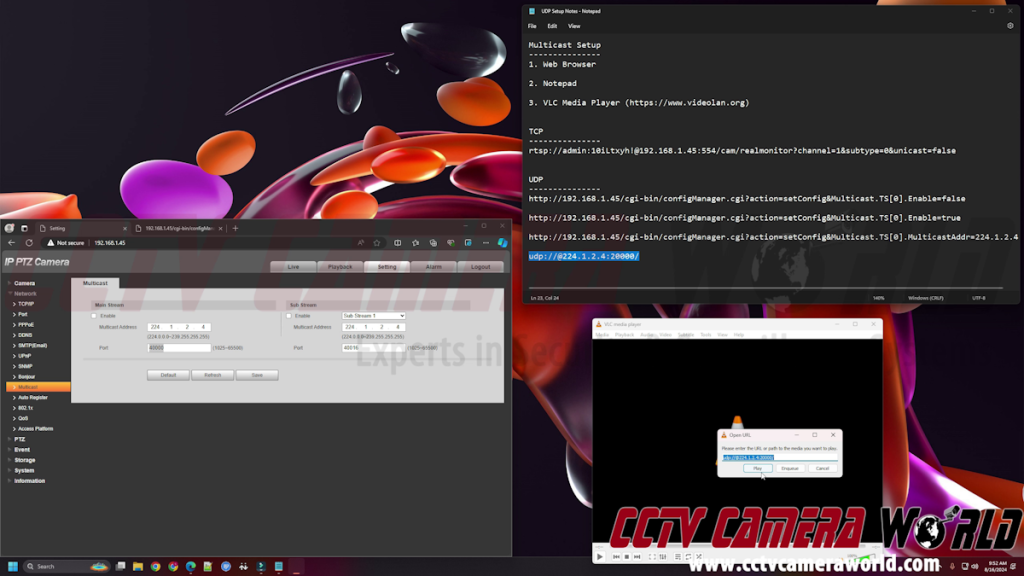Open the Edge profile avatar
1024x576 pixels.
pos(9,229)
